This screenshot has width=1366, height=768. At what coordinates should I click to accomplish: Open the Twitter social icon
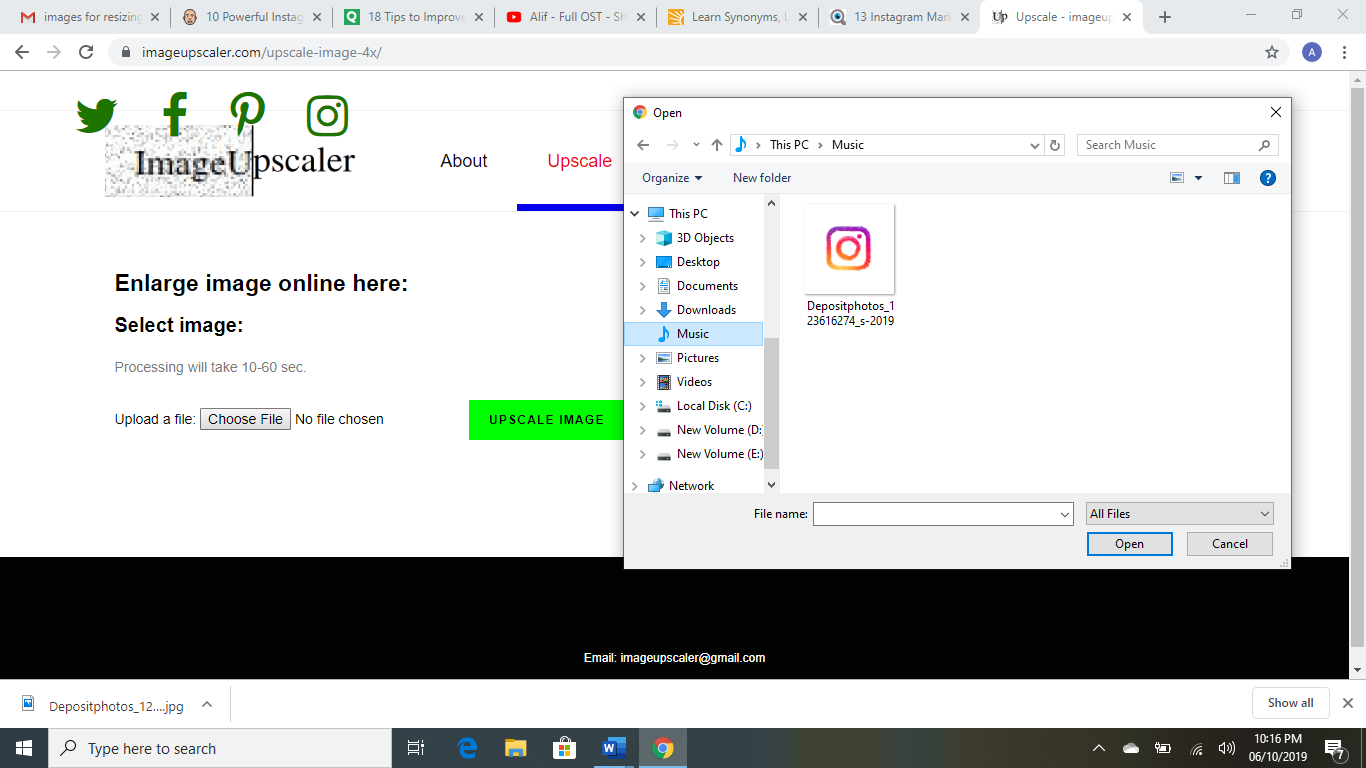tap(97, 115)
